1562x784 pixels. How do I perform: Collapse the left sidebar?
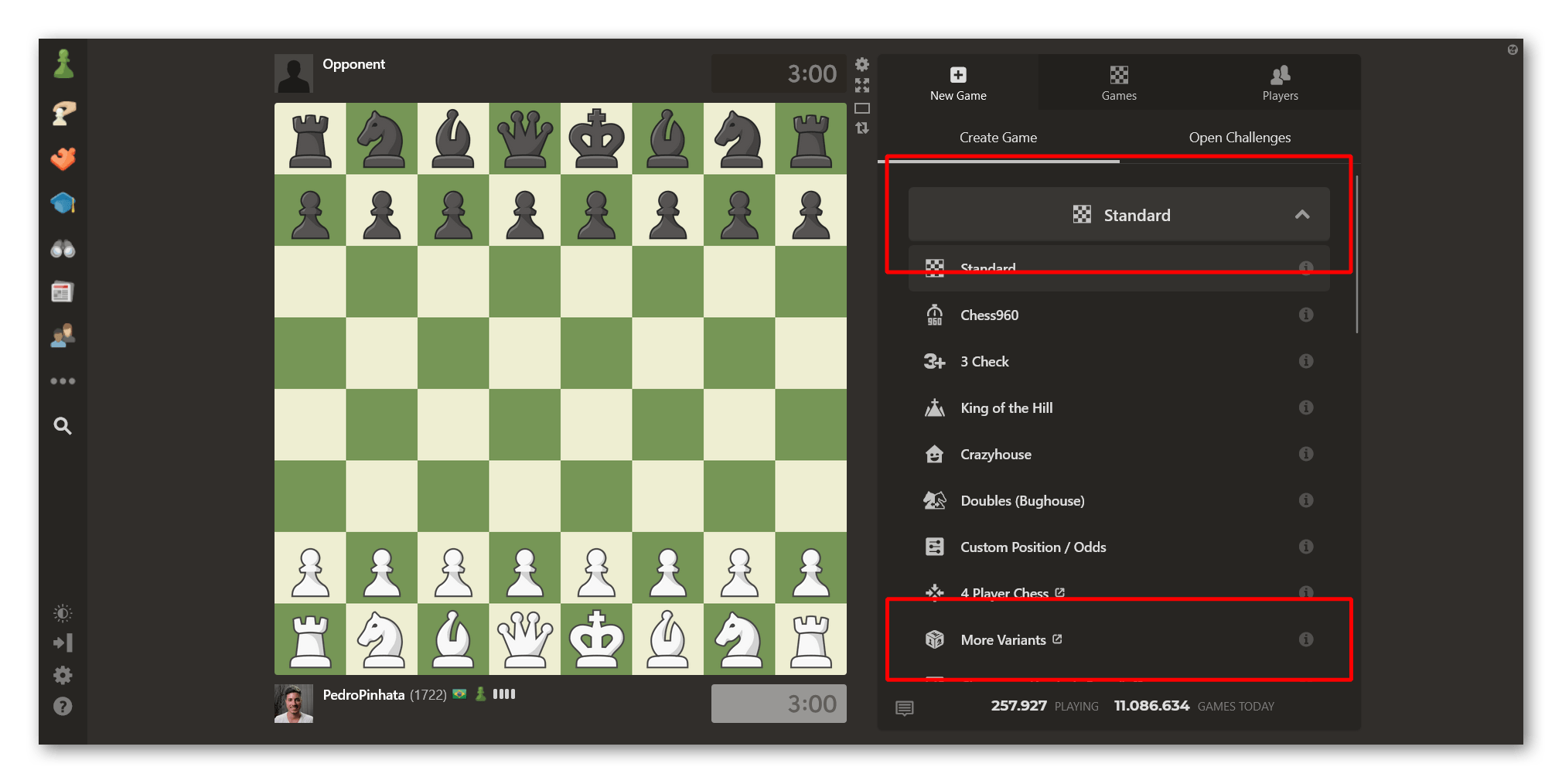(x=63, y=643)
